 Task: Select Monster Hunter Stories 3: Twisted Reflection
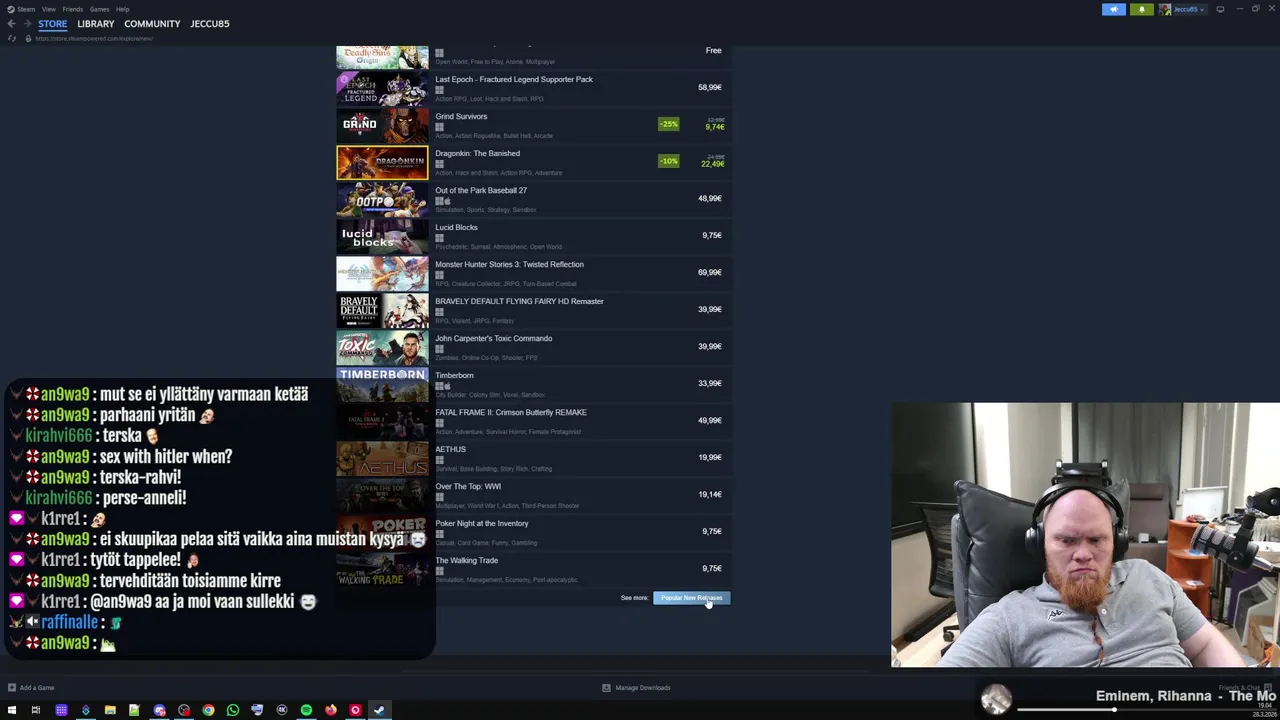[509, 264]
